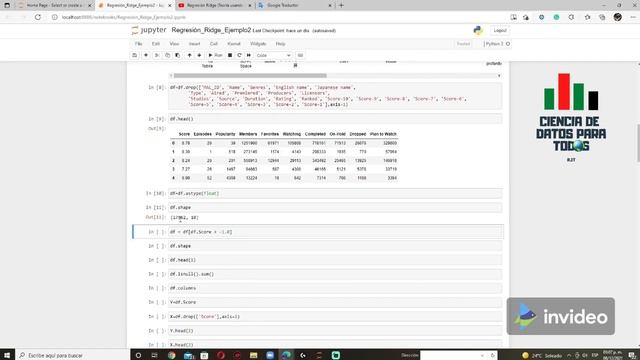Click the Score column header
This screenshot has height=360, width=640.
184,134
